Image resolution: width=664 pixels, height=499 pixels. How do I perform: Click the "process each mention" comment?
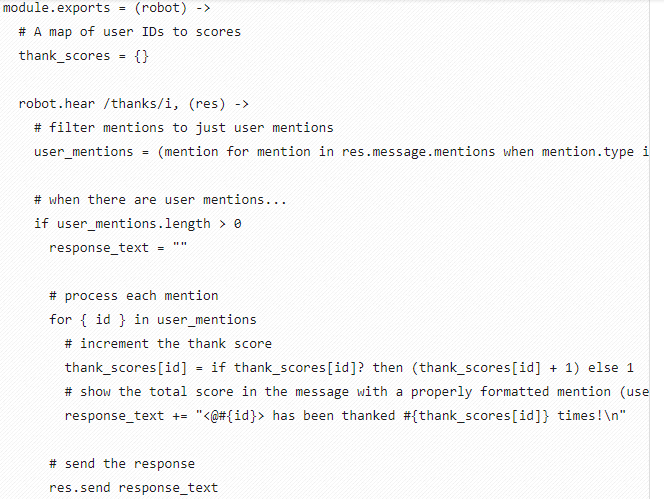(x=133, y=295)
